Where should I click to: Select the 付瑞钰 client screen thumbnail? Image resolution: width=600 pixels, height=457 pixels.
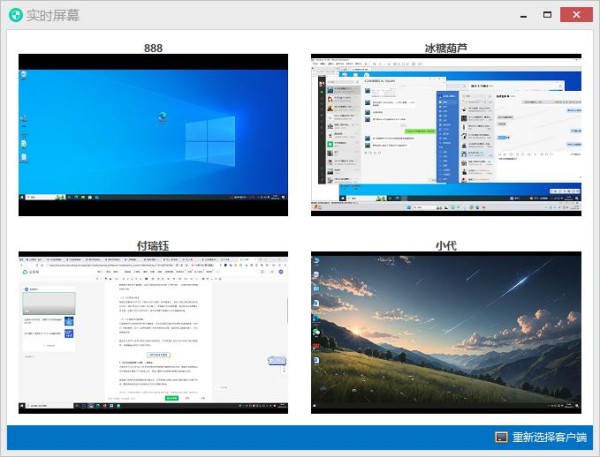(153, 332)
